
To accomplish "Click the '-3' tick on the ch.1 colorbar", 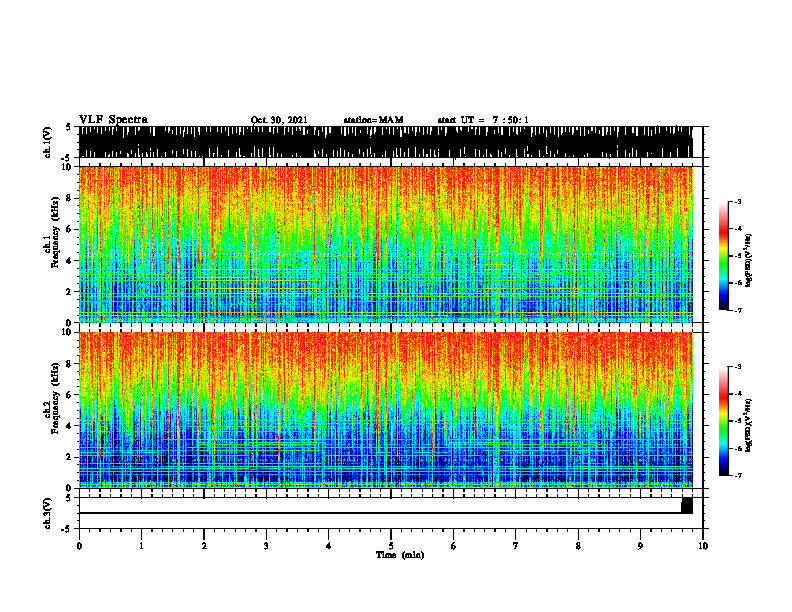I will 737,201.
